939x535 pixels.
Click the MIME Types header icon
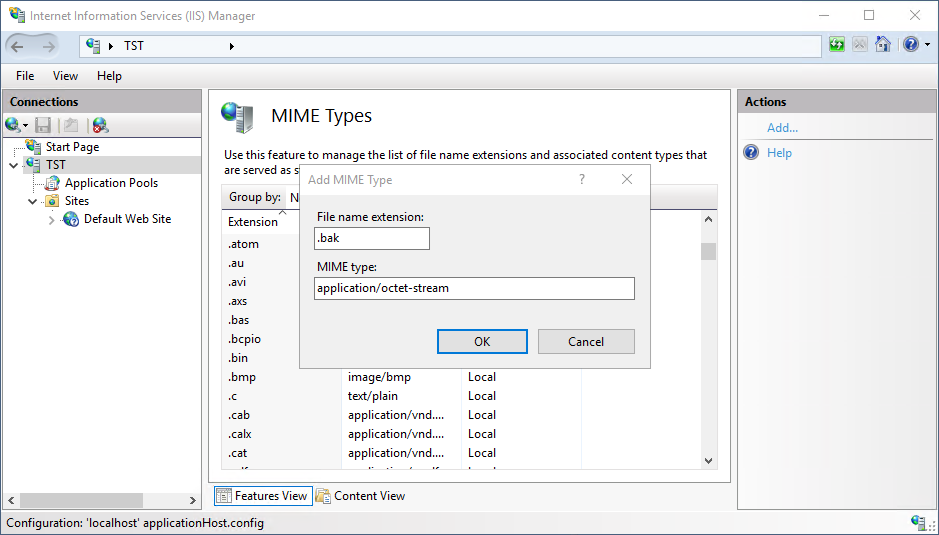coord(238,117)
